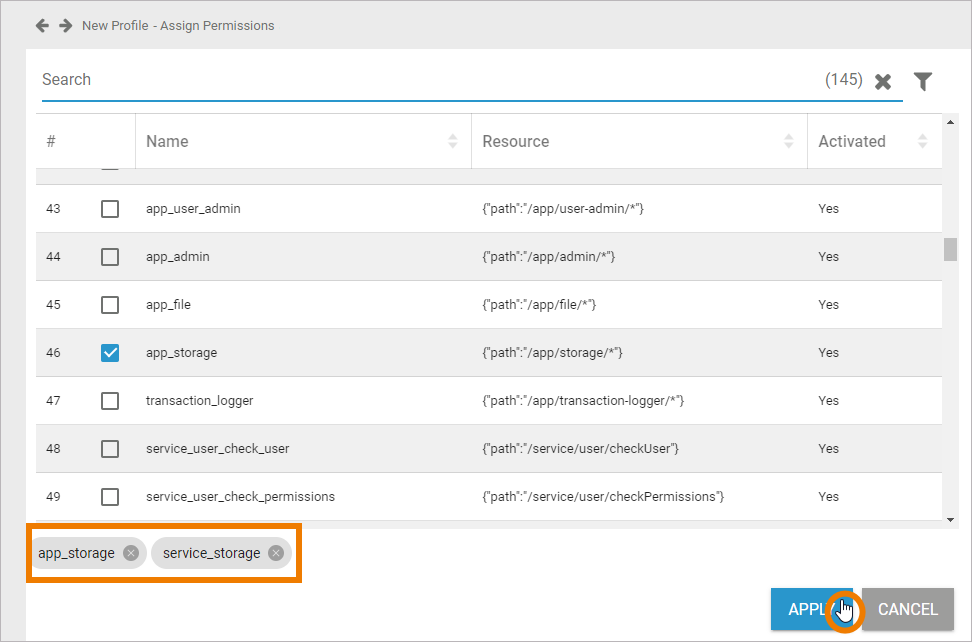
Task: Remove the app_storage chip
Action: pyautogui.click(x=131, y=553)
